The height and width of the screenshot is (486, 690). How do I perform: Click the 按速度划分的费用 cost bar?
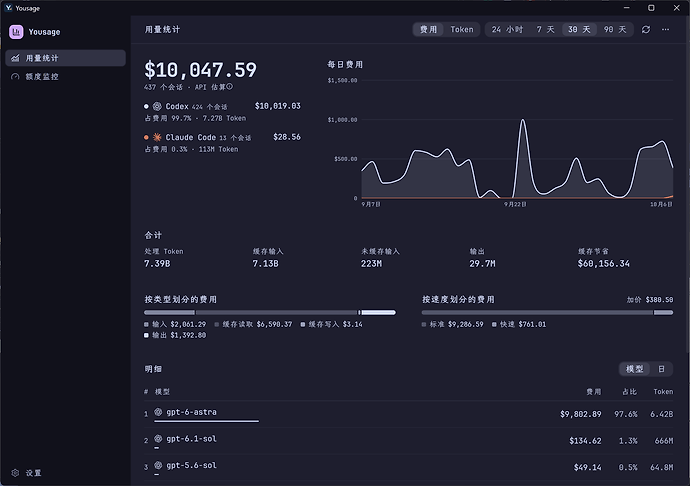click(547, 313)
